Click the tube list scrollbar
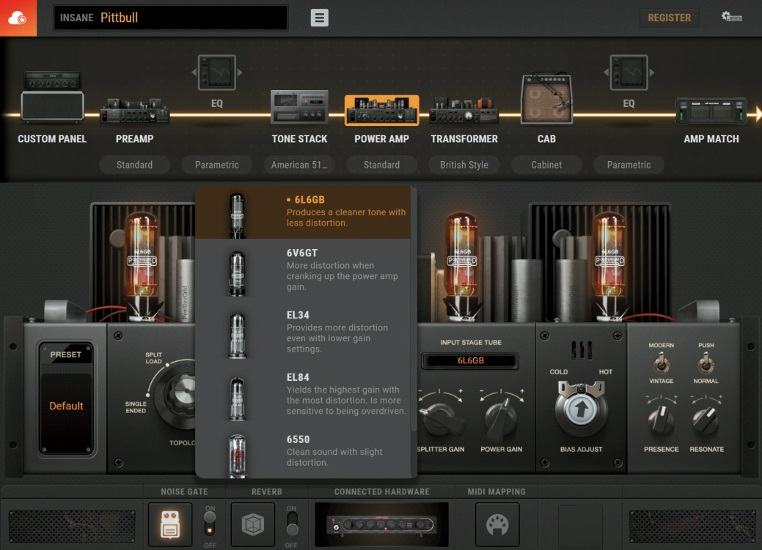 [414, 309]
